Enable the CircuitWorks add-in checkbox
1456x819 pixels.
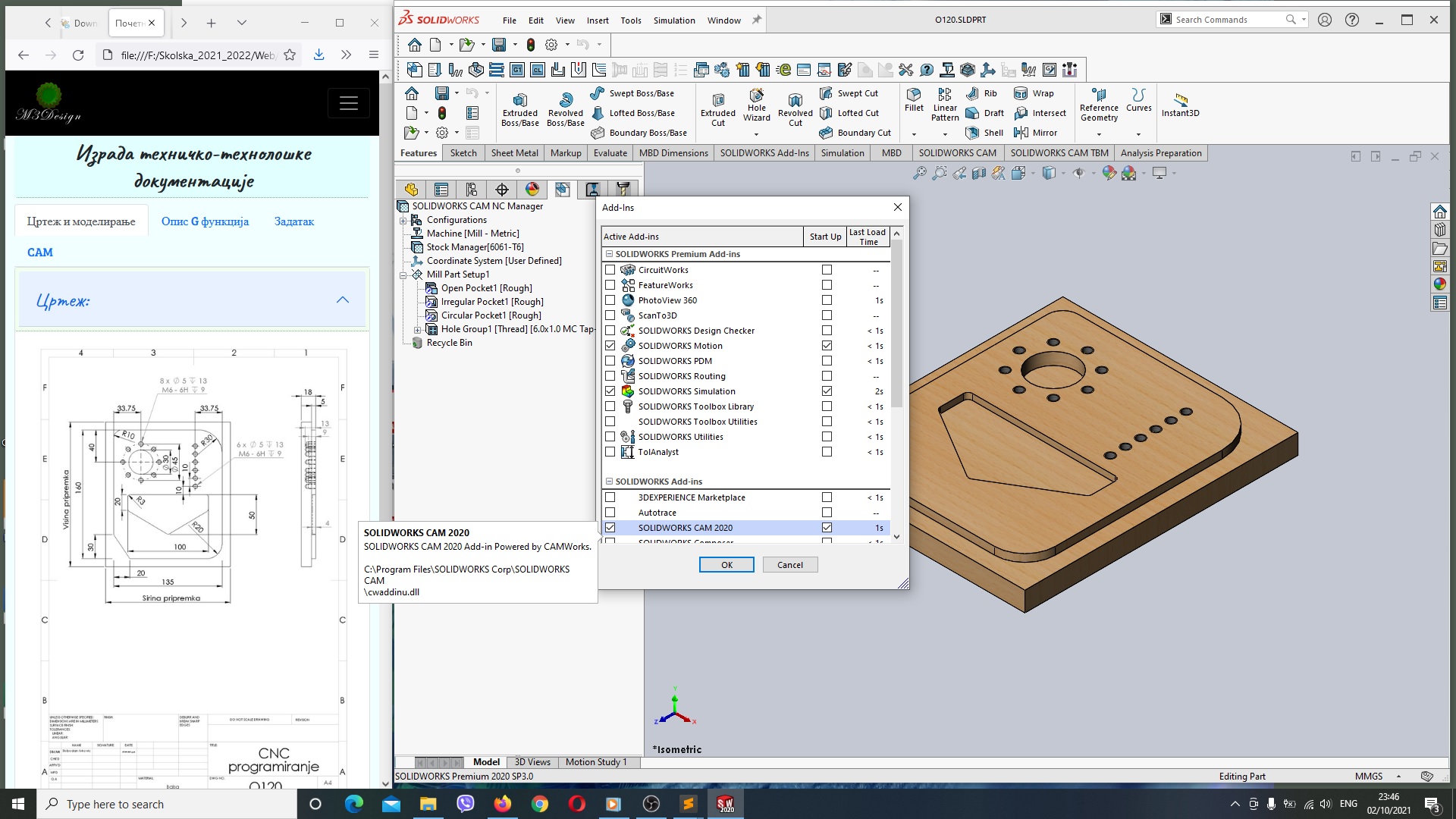(610, 270)
